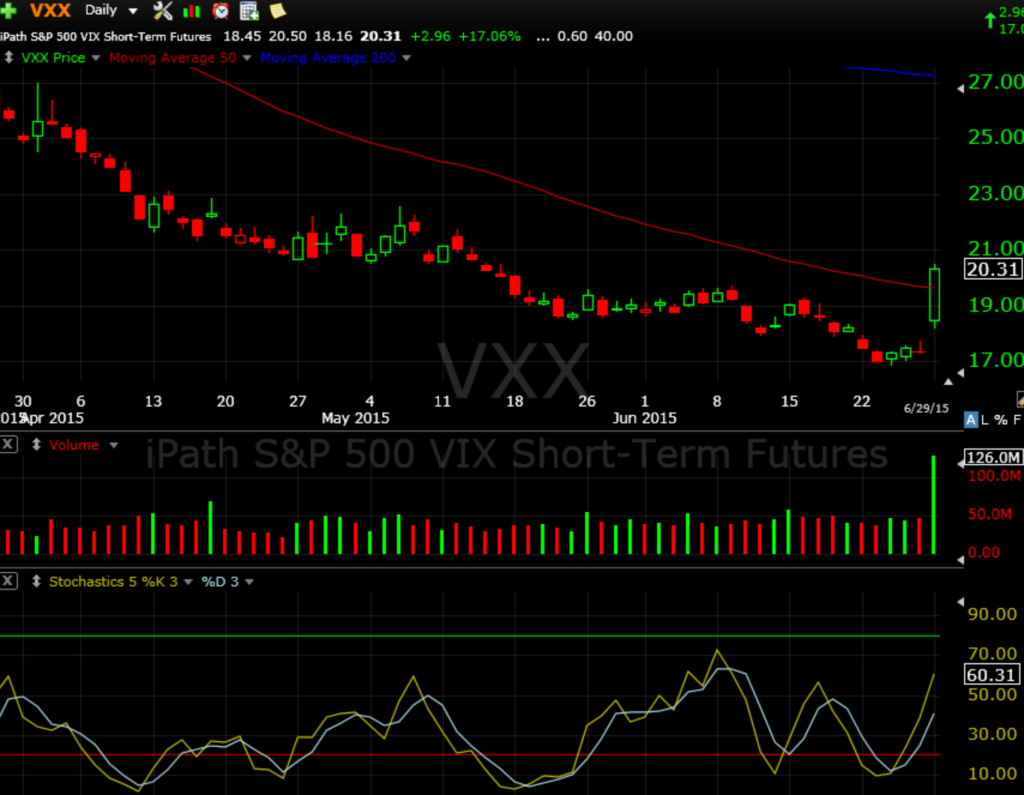
Task: Click the VXX Price plot label
Action: [53, 57]
